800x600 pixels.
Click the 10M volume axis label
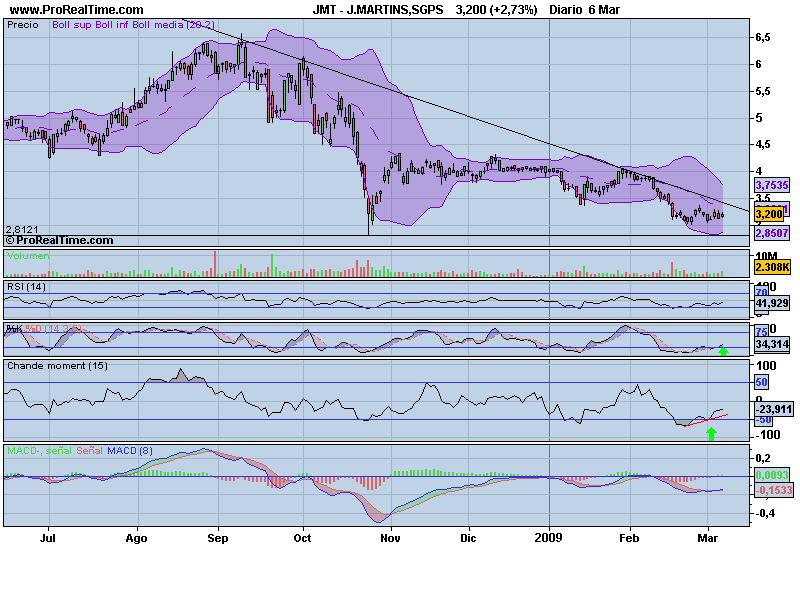767,256
